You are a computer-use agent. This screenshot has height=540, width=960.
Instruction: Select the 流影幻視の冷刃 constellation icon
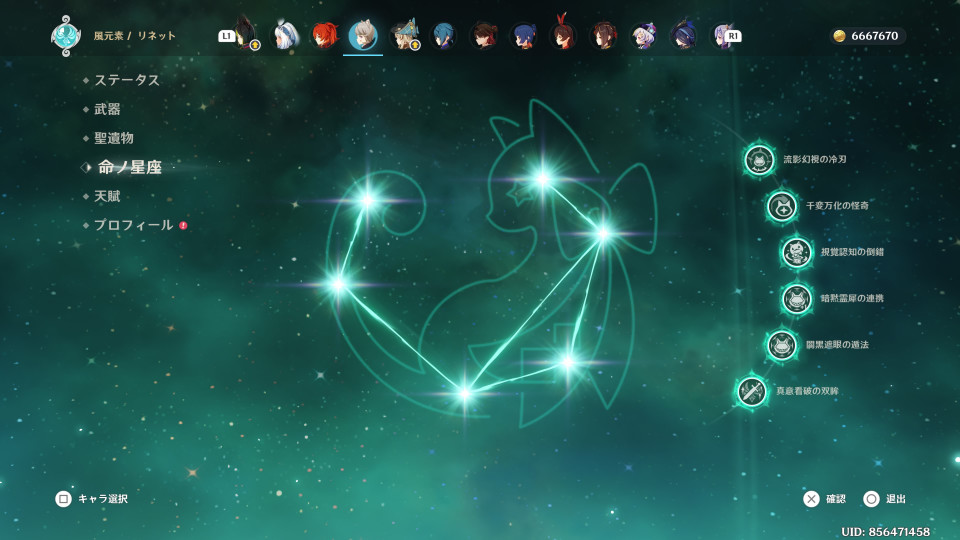759,159
